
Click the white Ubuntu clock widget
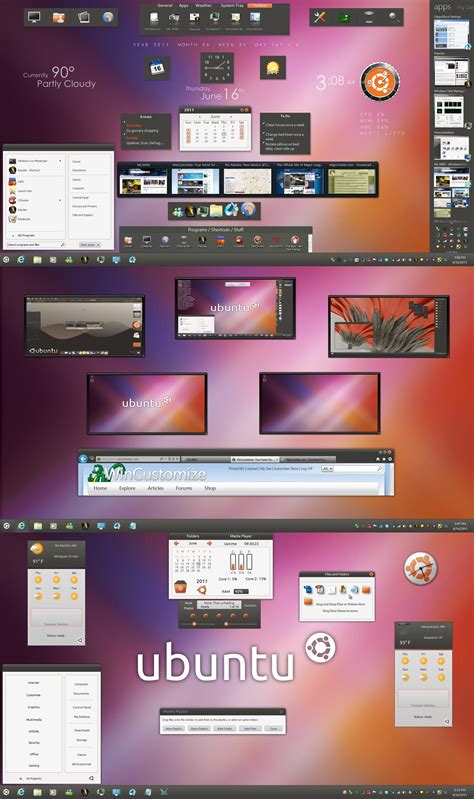(x=420, y=569)
